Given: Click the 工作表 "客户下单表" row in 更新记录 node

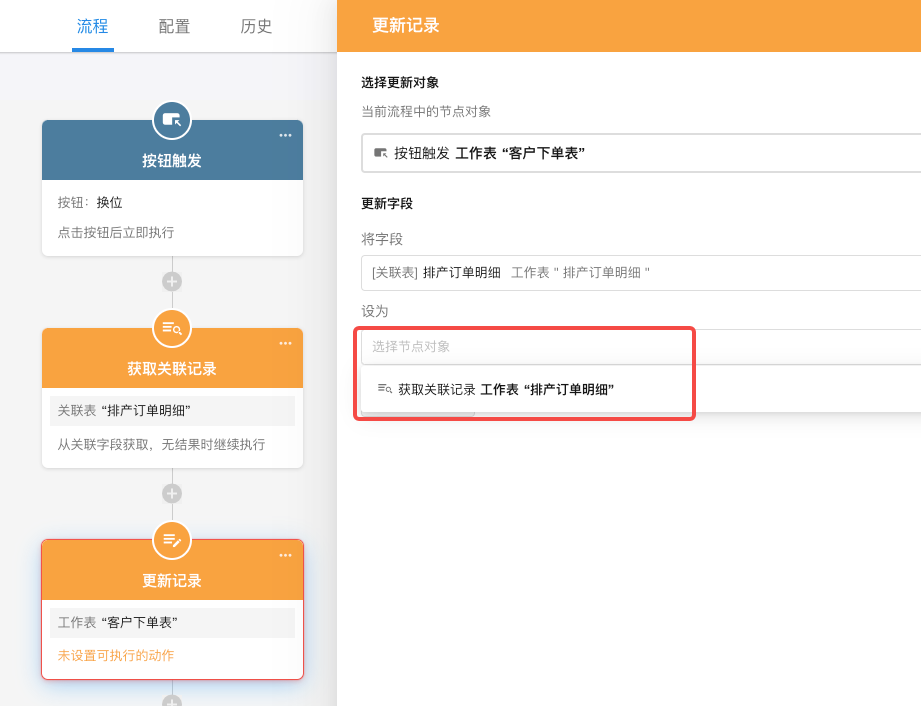Looking at the screenshot, I should pyautogui.click(x=172, y=622).
